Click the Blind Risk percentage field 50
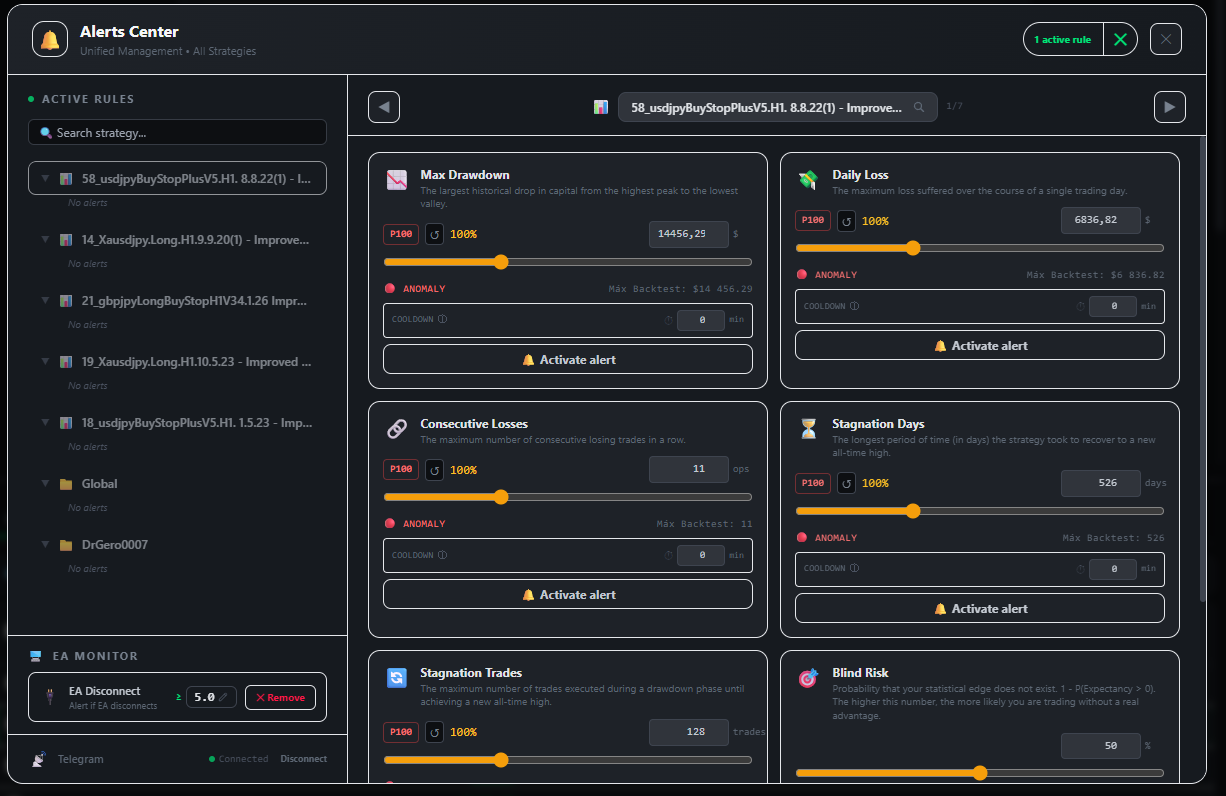 coord(1101,746)
